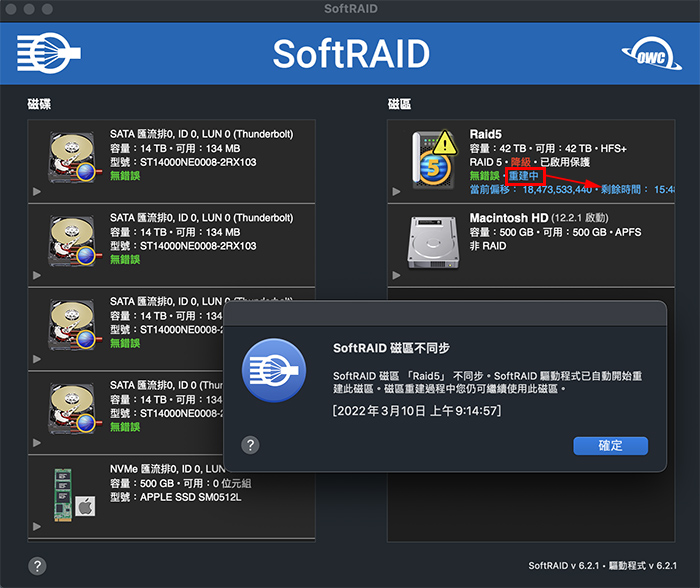The image size is (700, 588).
Task: Select the hard disk icon just above the NVMe disk
Action: [x=73, y=408]
